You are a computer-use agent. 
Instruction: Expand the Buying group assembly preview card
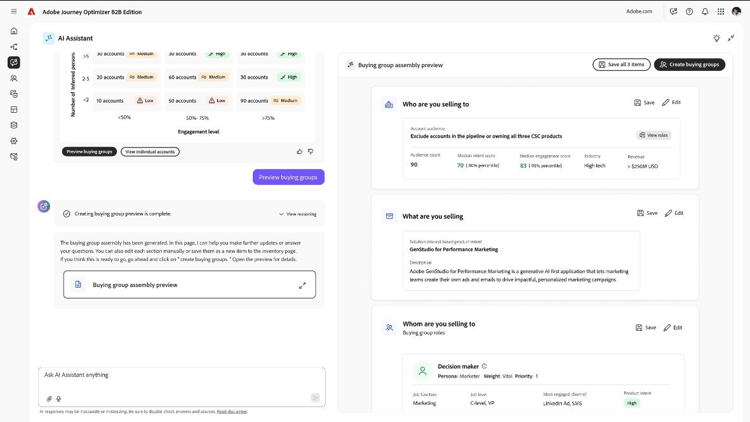[302, 285]
